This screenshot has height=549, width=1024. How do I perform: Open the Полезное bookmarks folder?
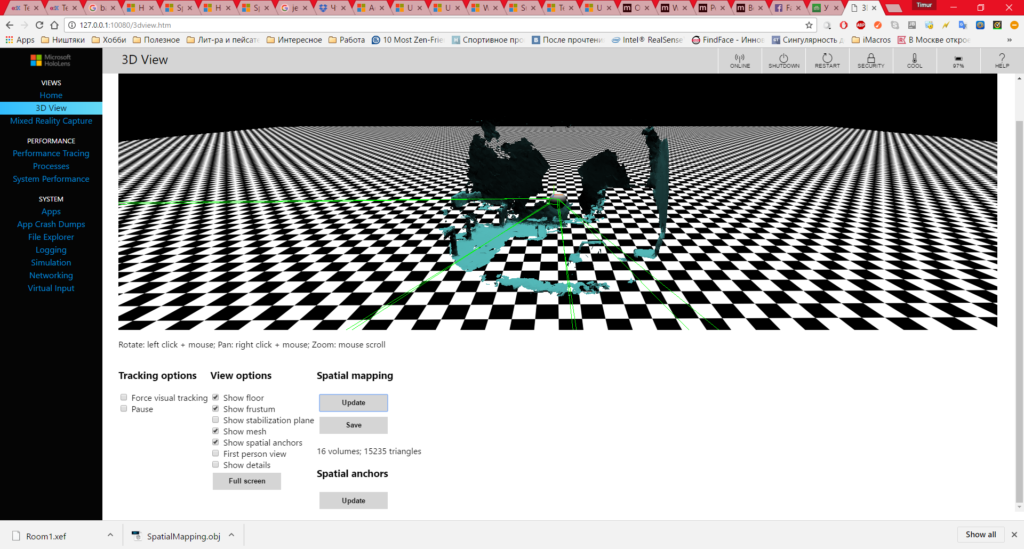[x=156, y=40]
